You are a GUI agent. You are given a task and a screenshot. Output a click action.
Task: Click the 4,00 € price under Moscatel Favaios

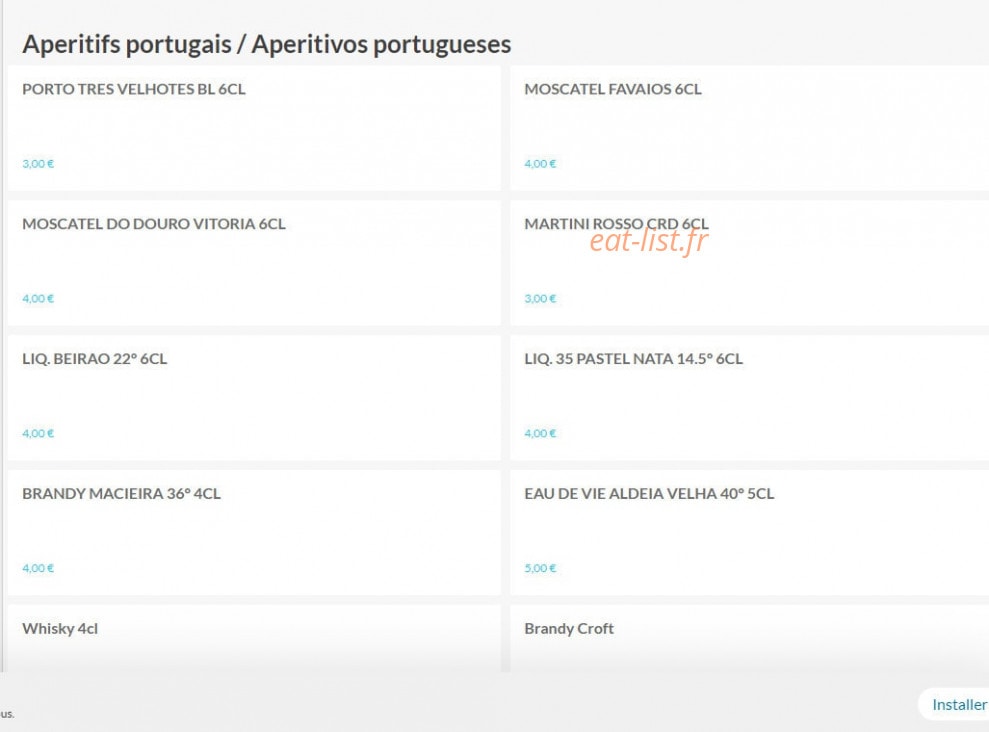pos(540,164)
